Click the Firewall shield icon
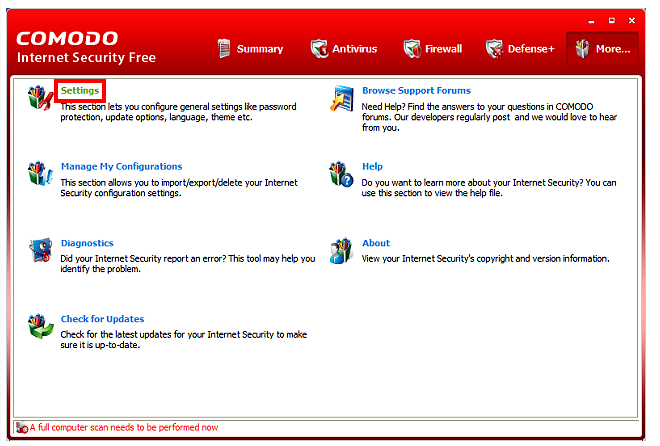The height and width of the screenshot is (446, 660). [x=412, y=48]
